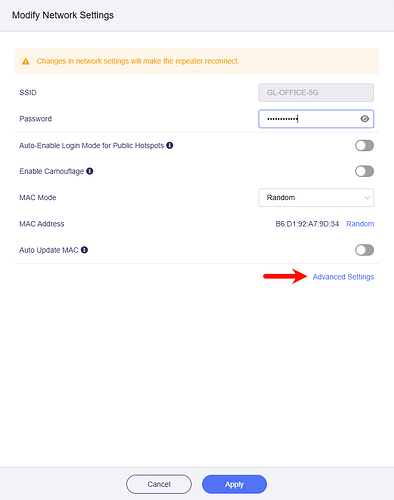Image resolution: width=394 pixels, height=500 pixels.
Task: Open Advanced Settings link
Action: click(343, 277)
